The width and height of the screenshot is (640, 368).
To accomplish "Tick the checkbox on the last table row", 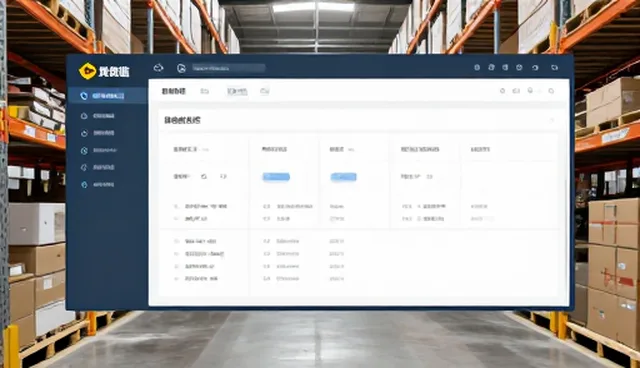I will click(x=176, y=279).
